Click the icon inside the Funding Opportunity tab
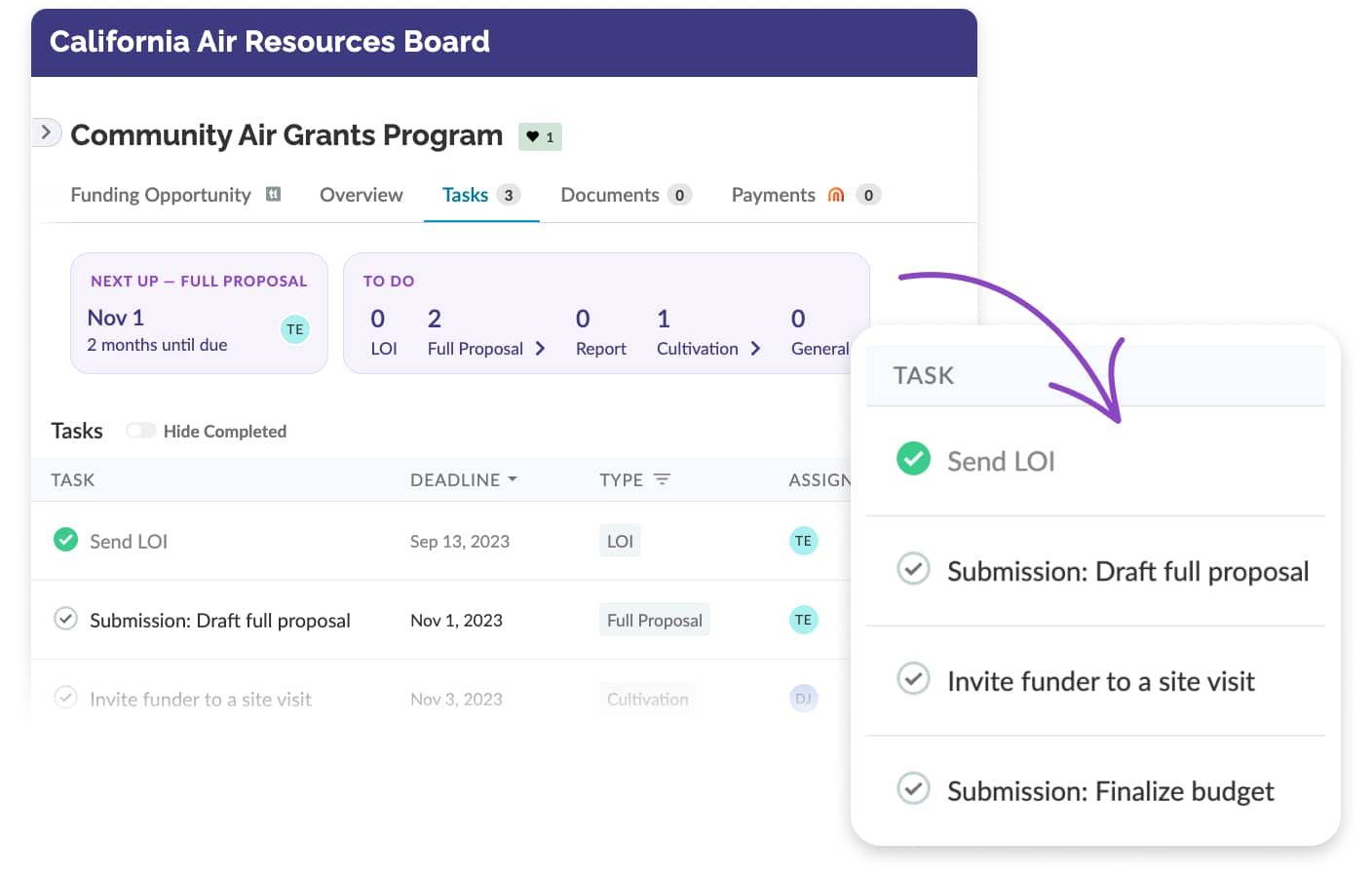 pos(274,194)
